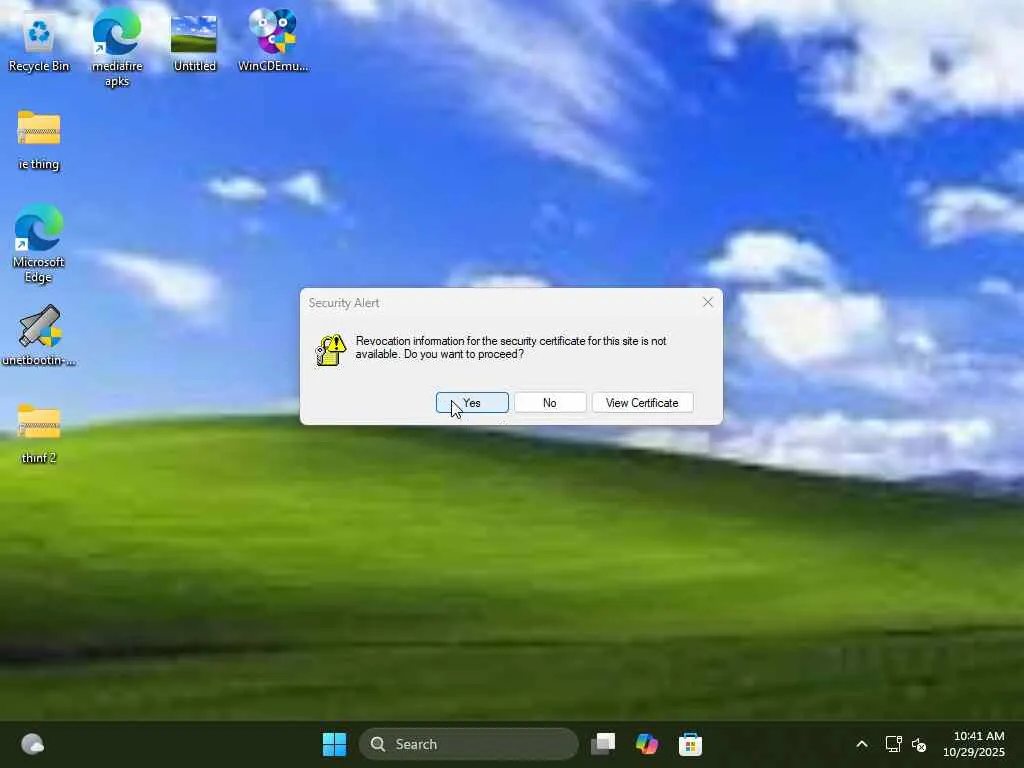Open the Recycle Bin desktop icon
This screenshot has width=1024, height=768.
click(x=39, y=43)
